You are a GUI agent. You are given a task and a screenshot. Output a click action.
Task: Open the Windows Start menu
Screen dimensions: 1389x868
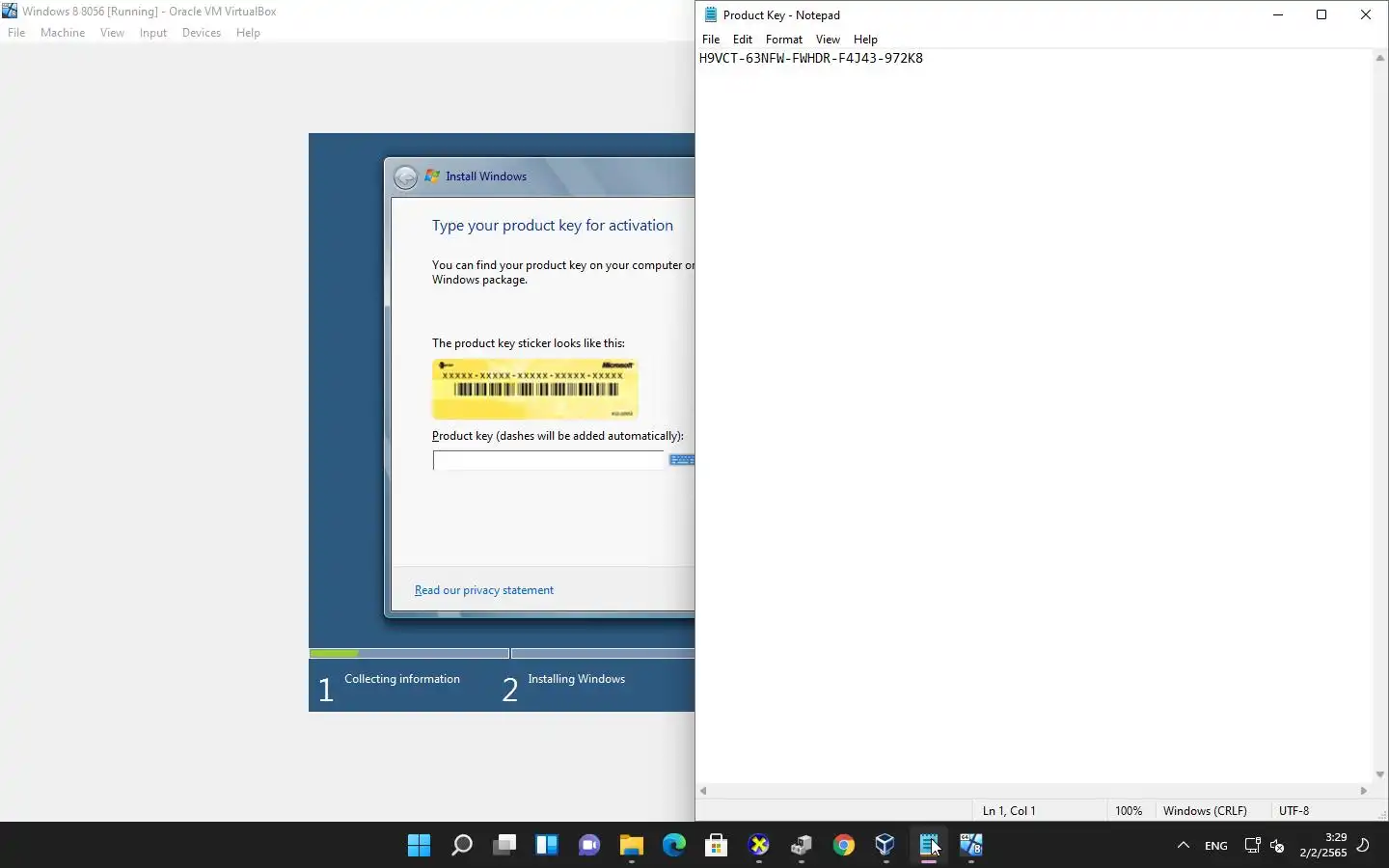click(419, 846)
